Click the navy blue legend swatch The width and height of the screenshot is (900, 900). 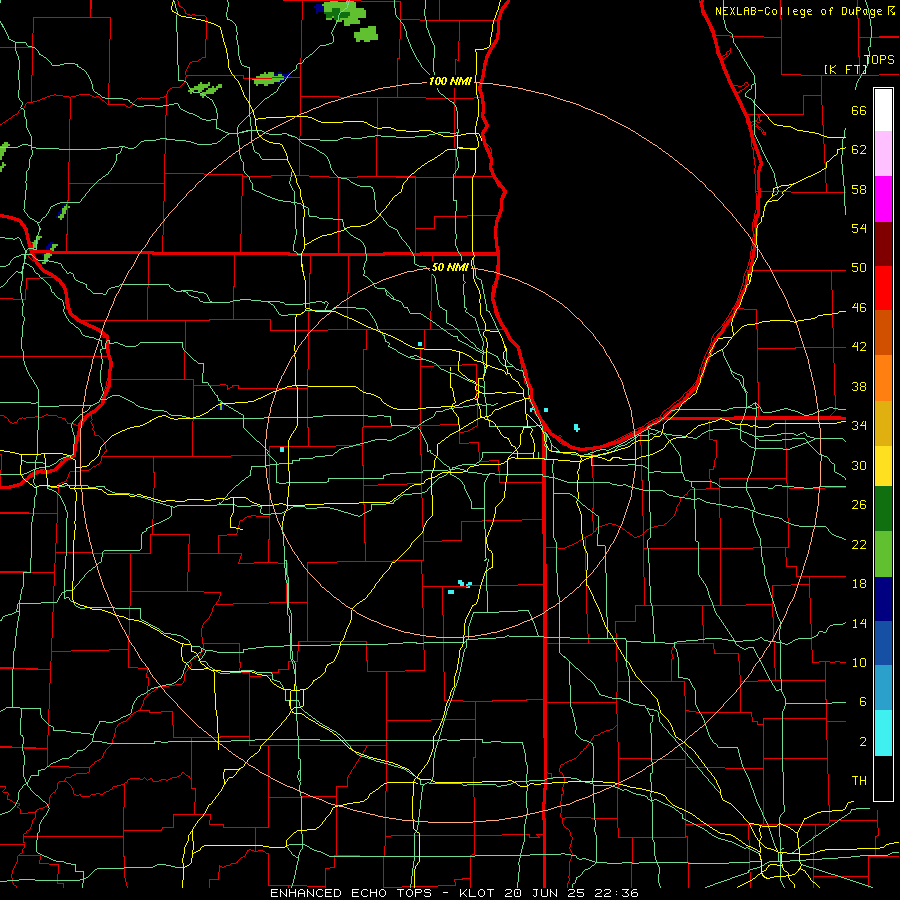pyautogui.click(x=883, y=599)
